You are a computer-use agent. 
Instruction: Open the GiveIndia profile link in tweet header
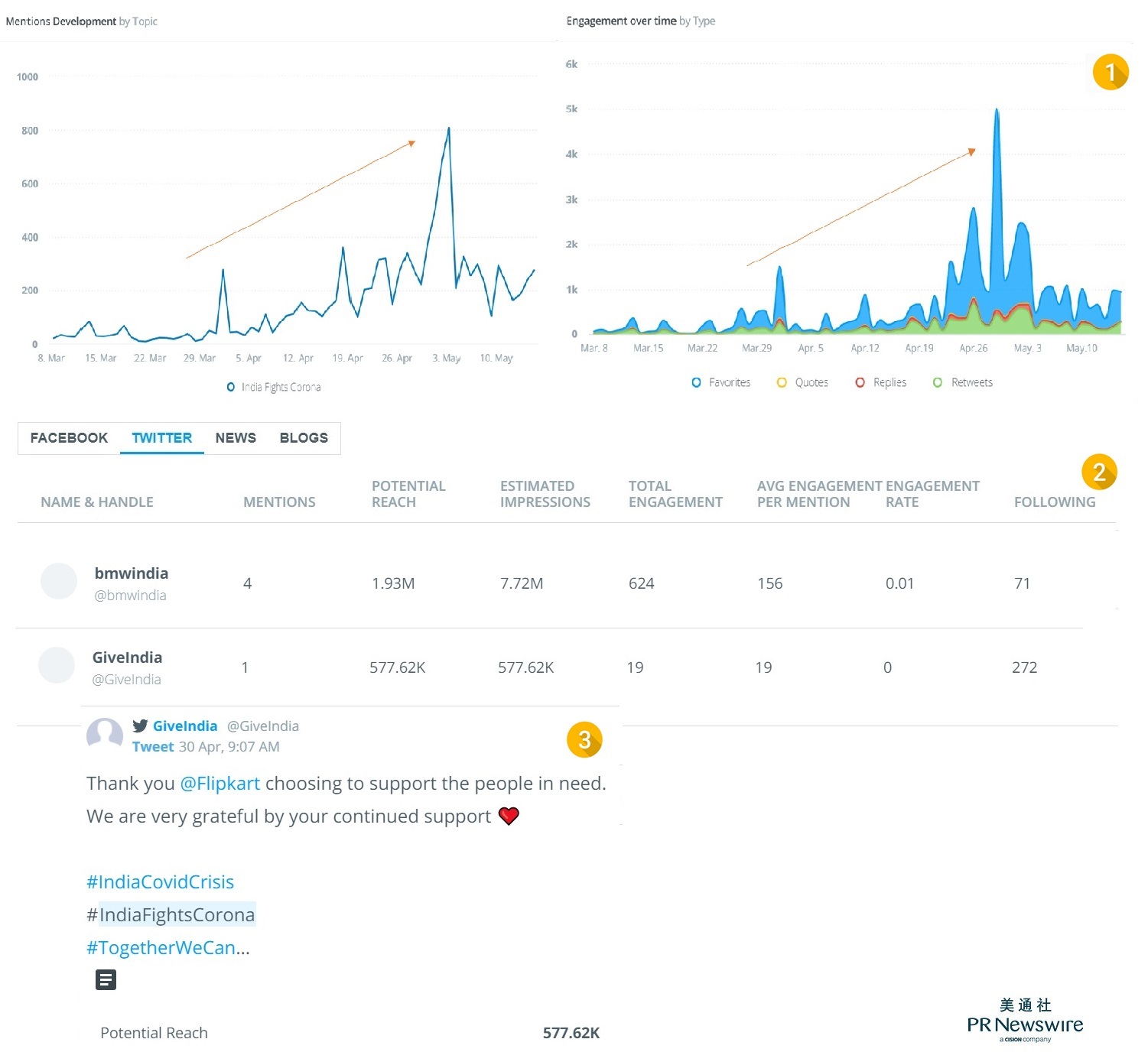(x=185, y=726)
